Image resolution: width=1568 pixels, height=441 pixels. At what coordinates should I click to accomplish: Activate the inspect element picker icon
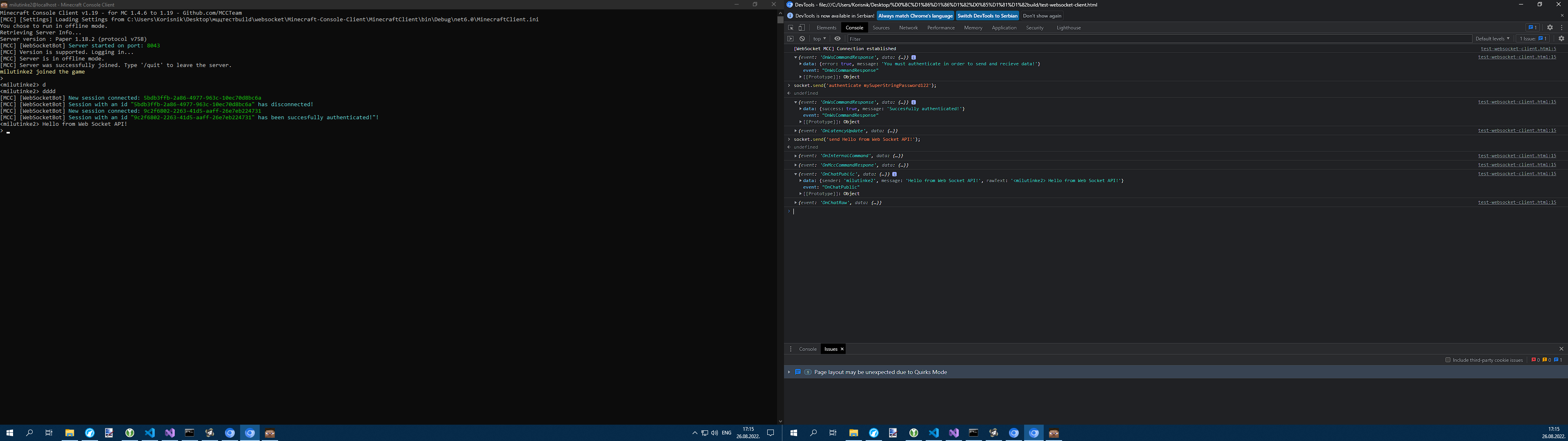click(791, 27)
